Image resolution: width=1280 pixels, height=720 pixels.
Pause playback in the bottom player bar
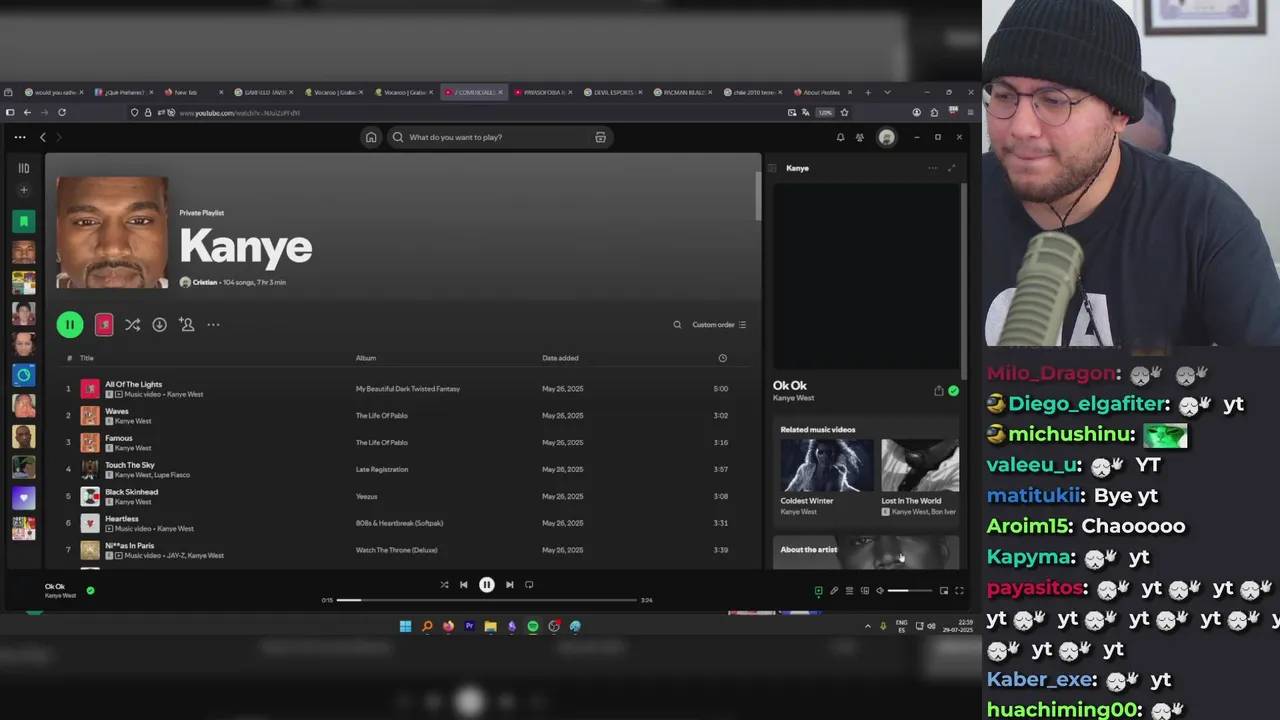[x=486, y=585]
